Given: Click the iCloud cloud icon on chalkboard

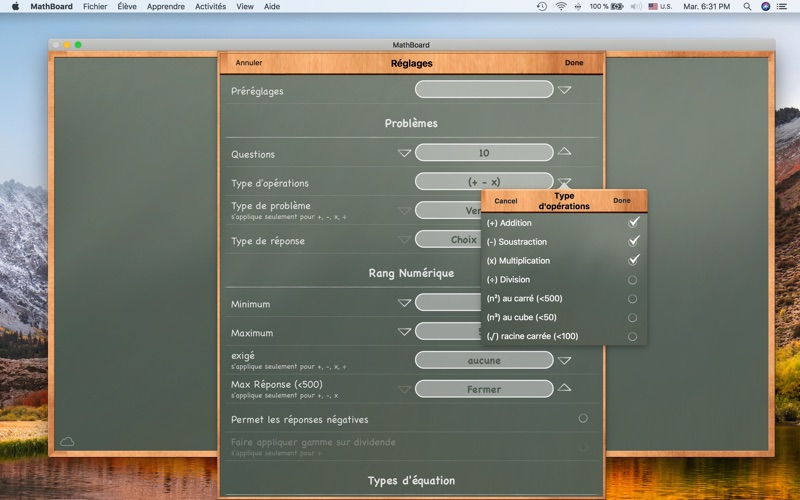Looking at the screenshot, I should click(67, 441).
